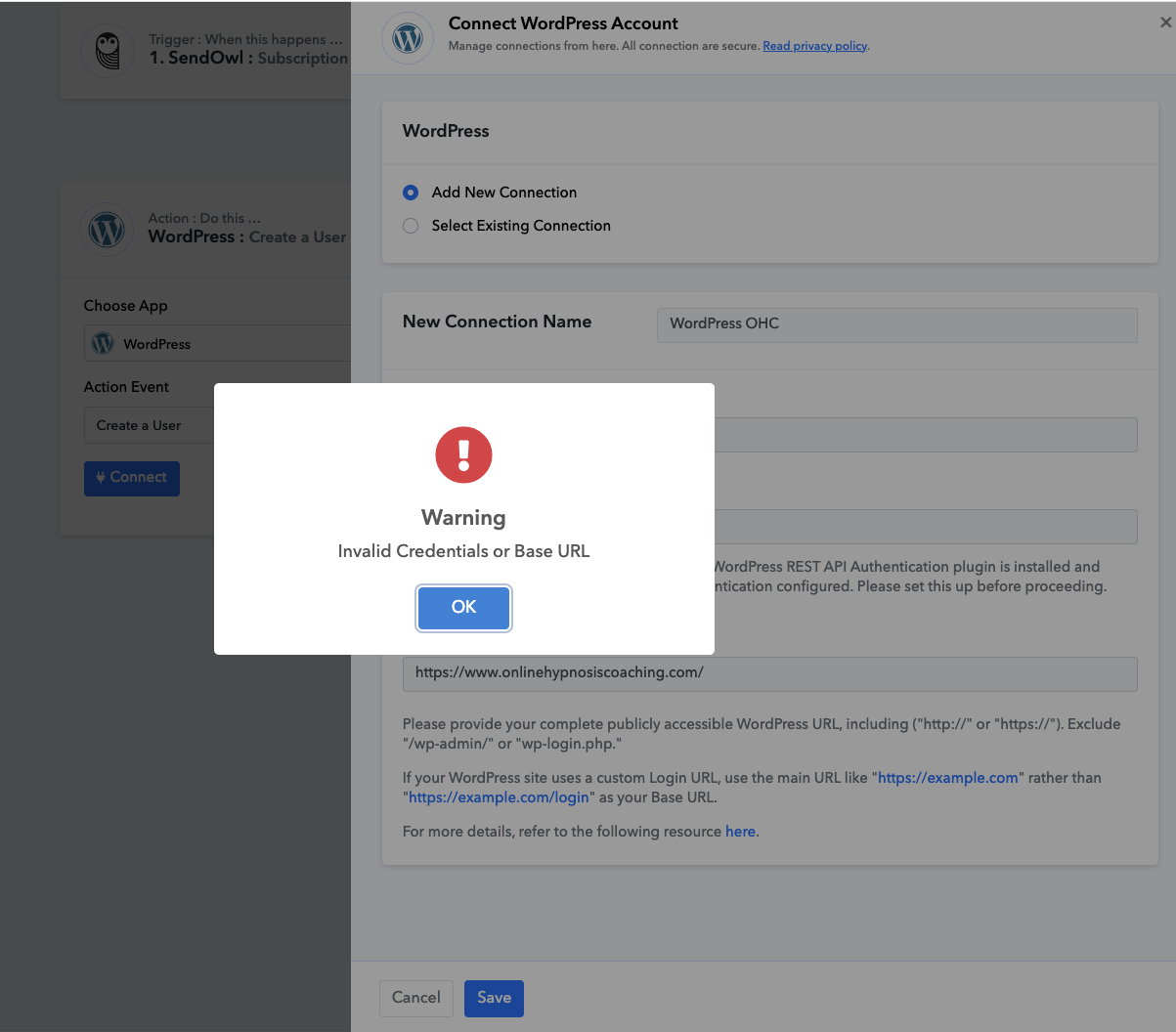Click the Cancel button
This screenshot has width=1176, height=1032.
pyautogui.click(x=416, y=998)
